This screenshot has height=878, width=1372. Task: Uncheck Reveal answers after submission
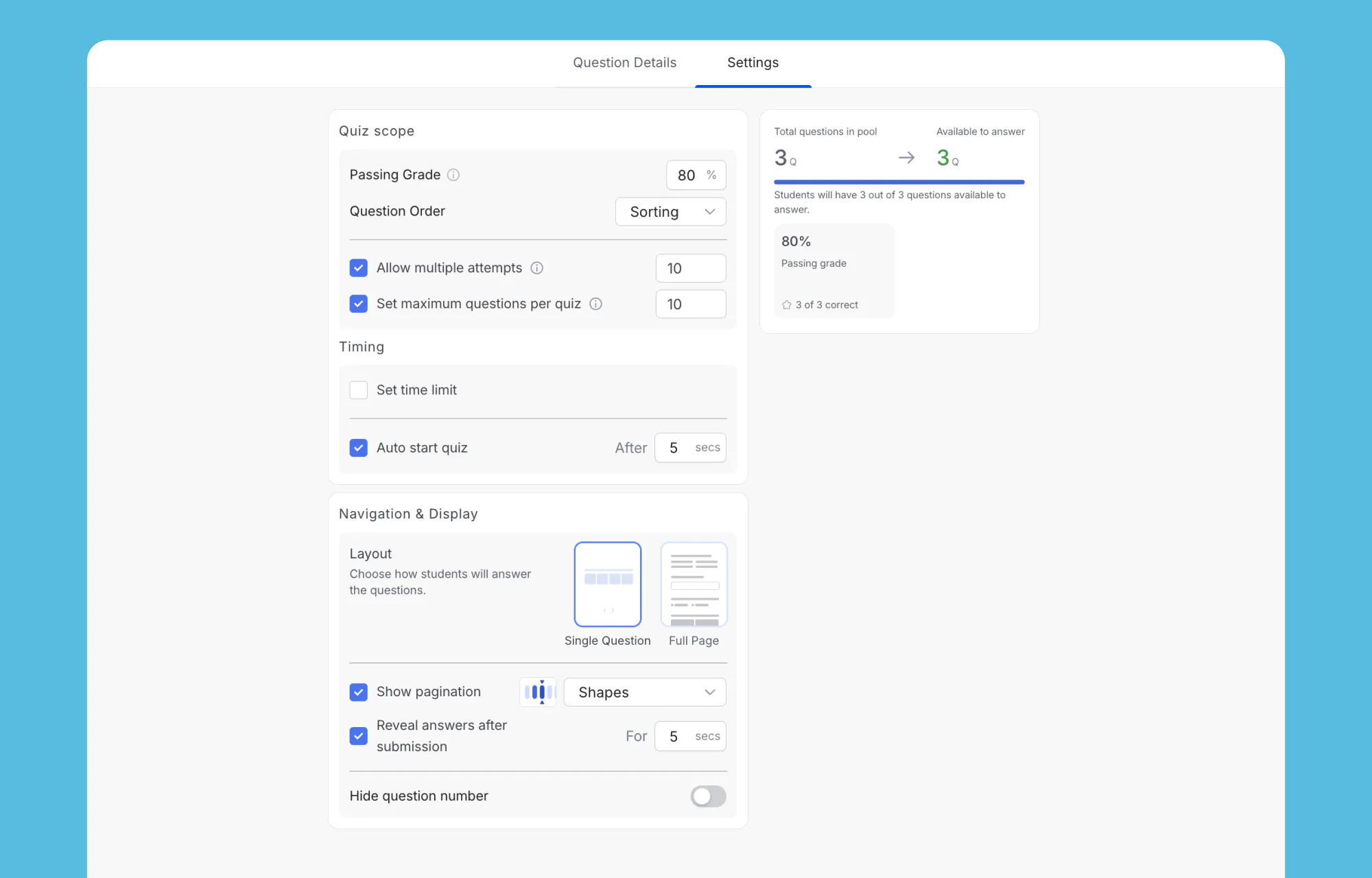coord(358,736)
